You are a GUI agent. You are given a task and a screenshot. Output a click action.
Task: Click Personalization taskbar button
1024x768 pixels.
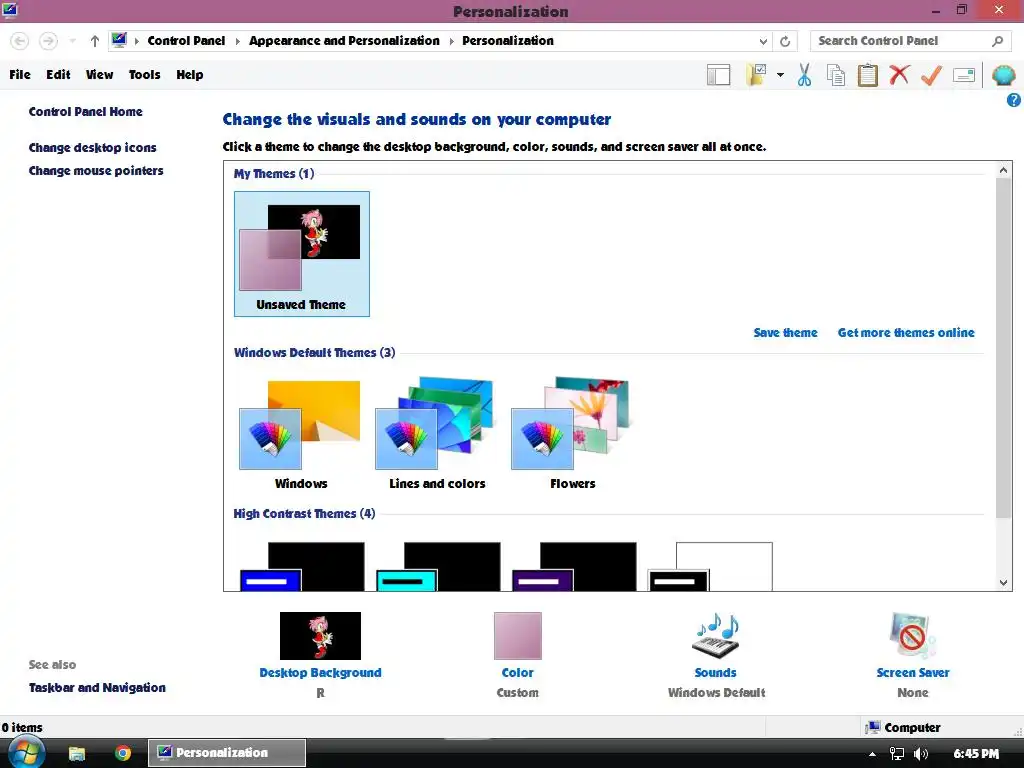227,752
